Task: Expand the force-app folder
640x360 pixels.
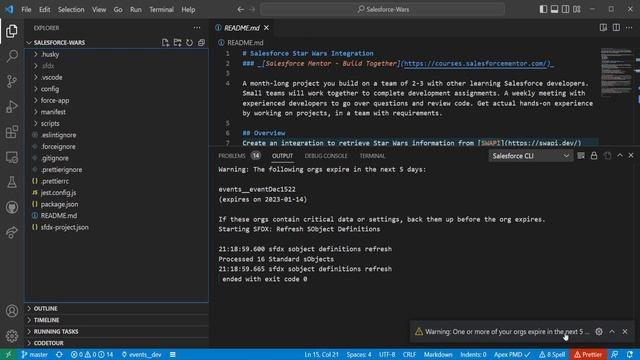Action: pos(117,100)
